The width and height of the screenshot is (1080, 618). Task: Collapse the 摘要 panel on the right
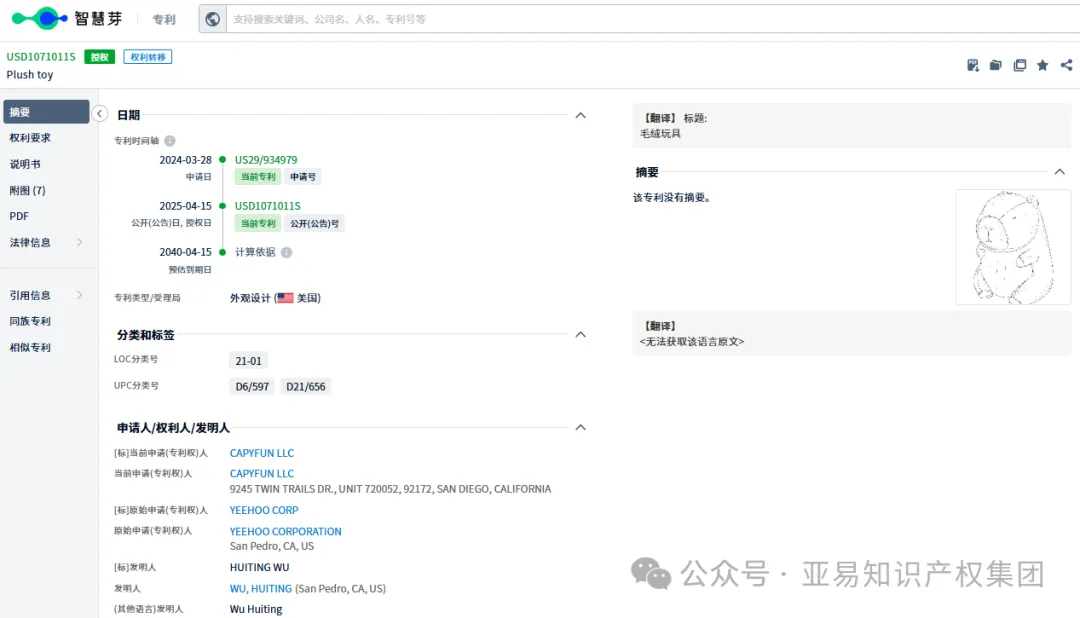pos(1059,172)
